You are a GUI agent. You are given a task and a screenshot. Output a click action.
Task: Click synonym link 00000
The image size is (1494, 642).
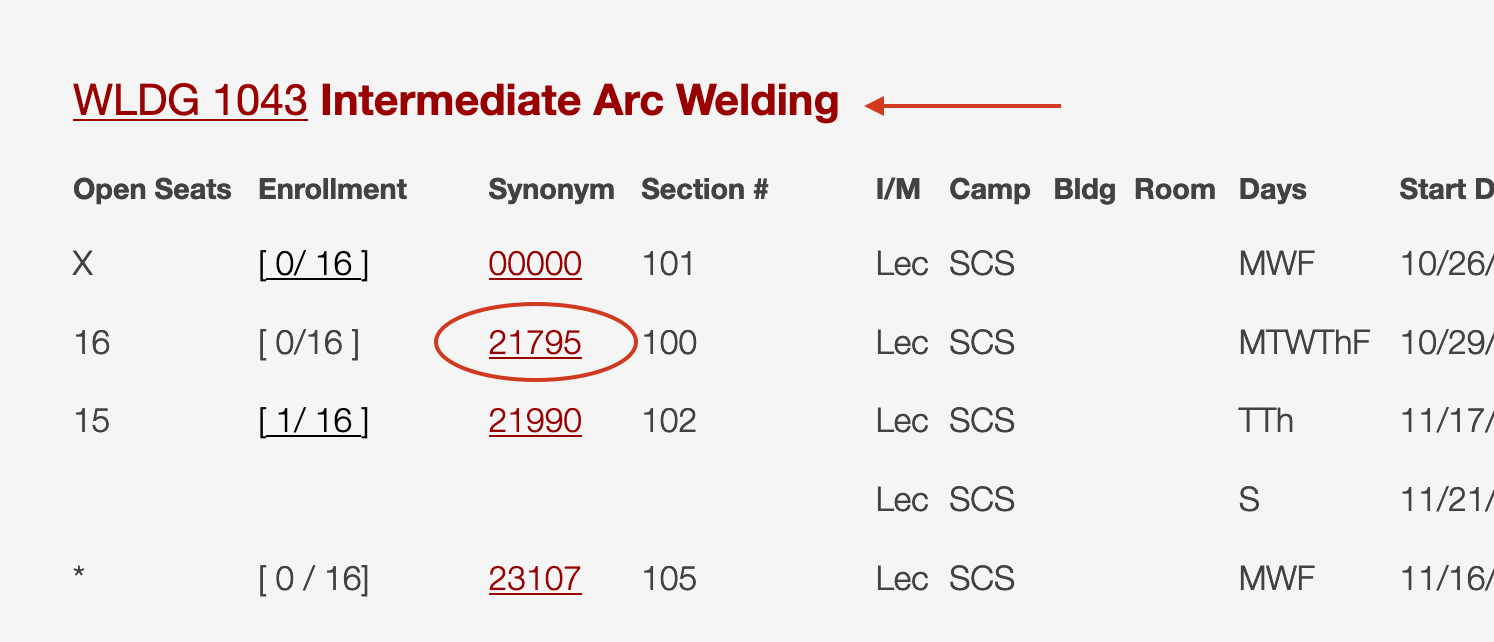pos(535,264)
